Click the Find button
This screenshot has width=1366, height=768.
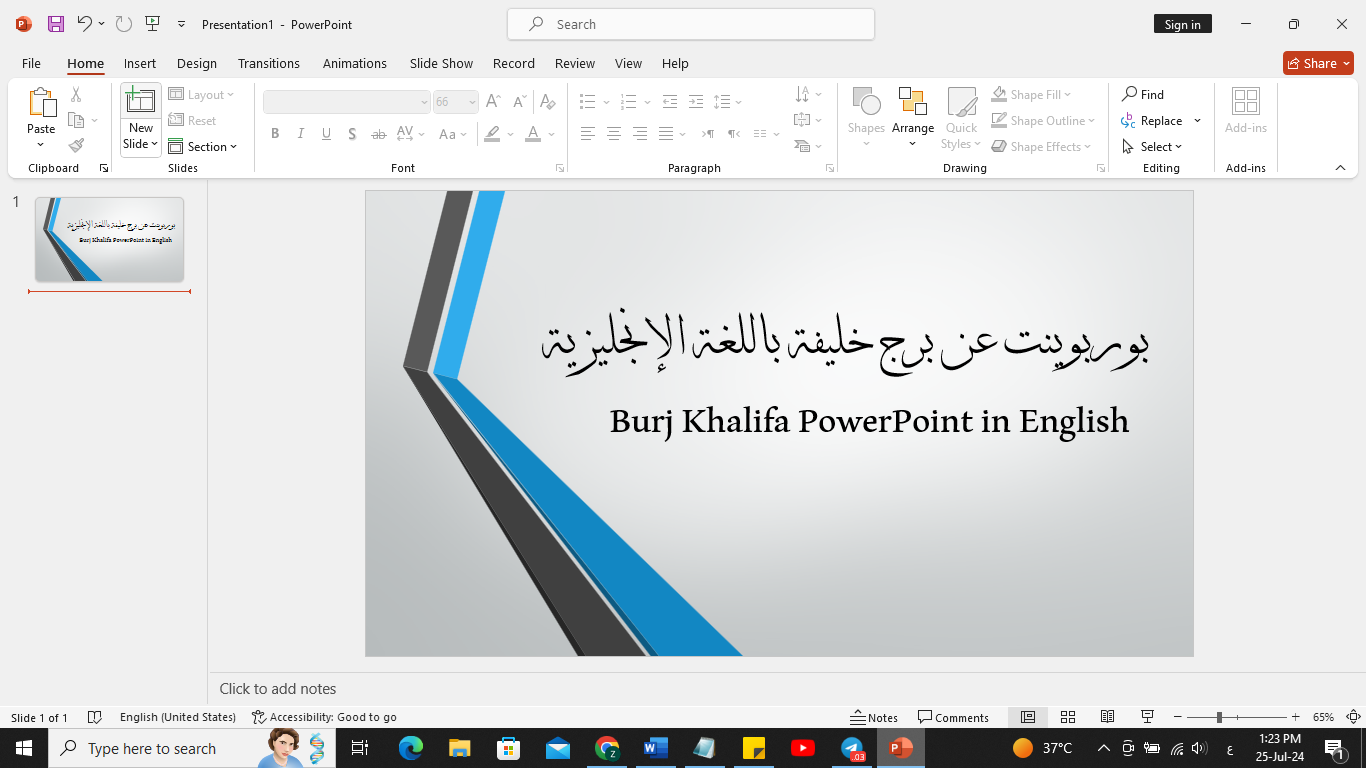pyautogui.click(x=1143, y=95)
